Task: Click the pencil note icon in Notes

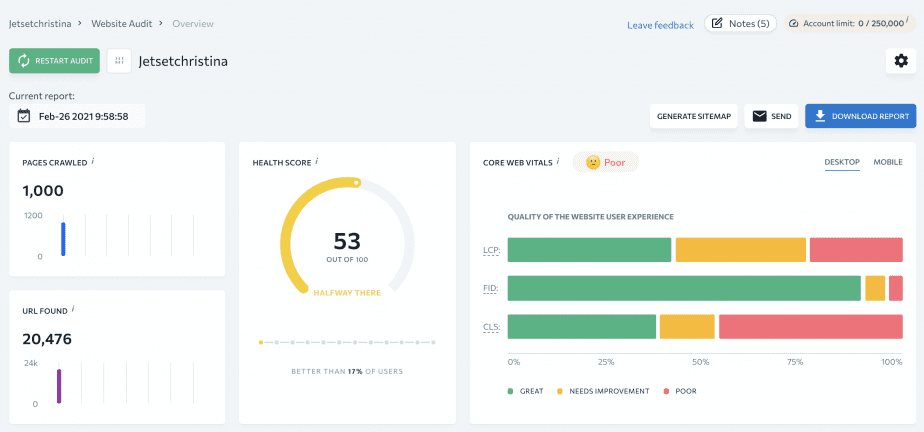Action: (x=717, y=24)
